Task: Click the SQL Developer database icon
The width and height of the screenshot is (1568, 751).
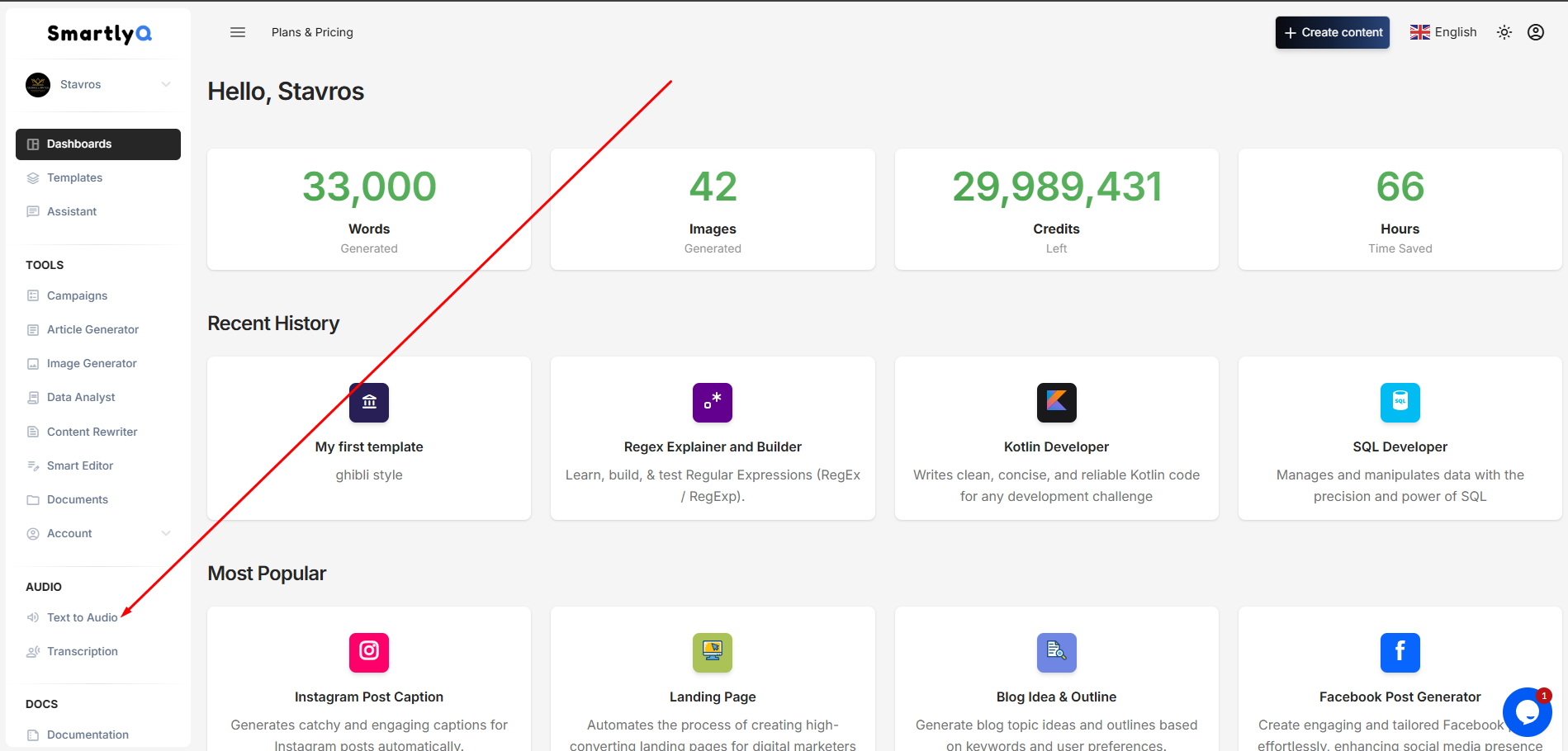Action: tap(1400, 403)
